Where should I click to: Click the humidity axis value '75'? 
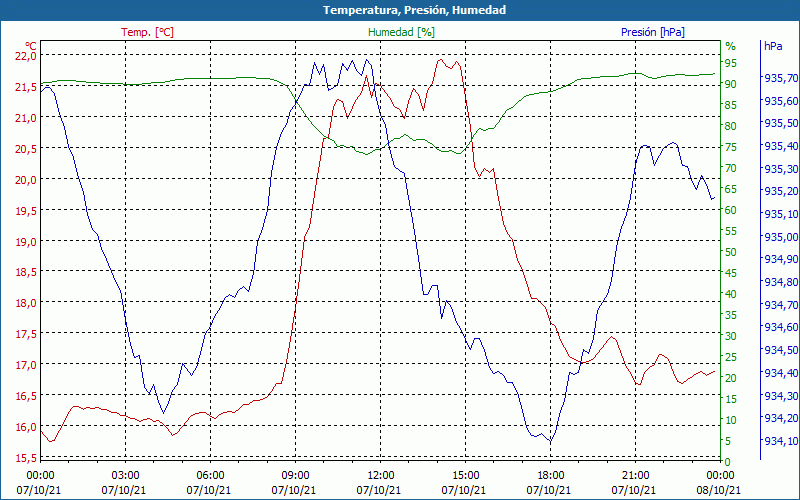pos(731,147)
